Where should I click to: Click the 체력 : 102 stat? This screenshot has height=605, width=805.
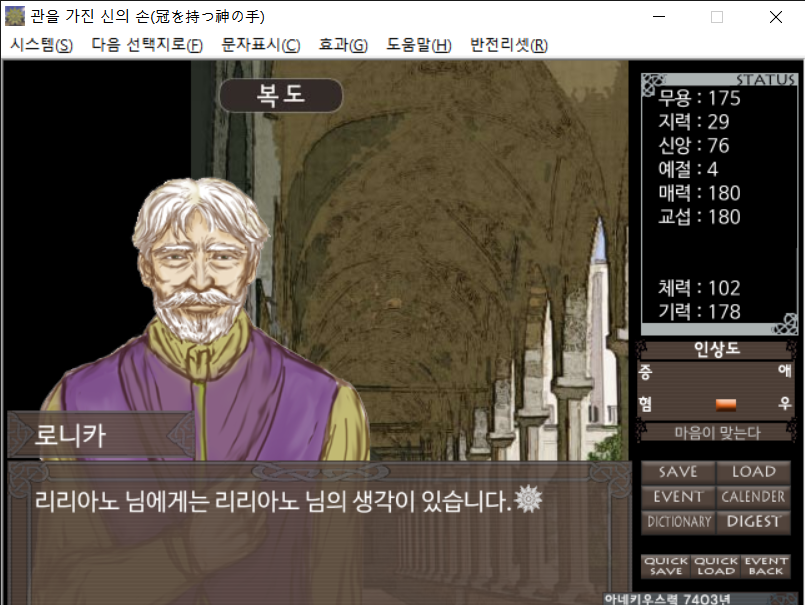[x=699, y=288]
